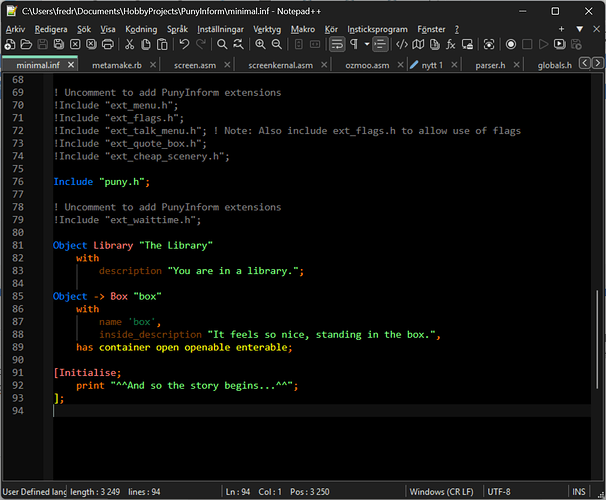Open the function list fx icon
606x500 pixels.
point(451,44)
